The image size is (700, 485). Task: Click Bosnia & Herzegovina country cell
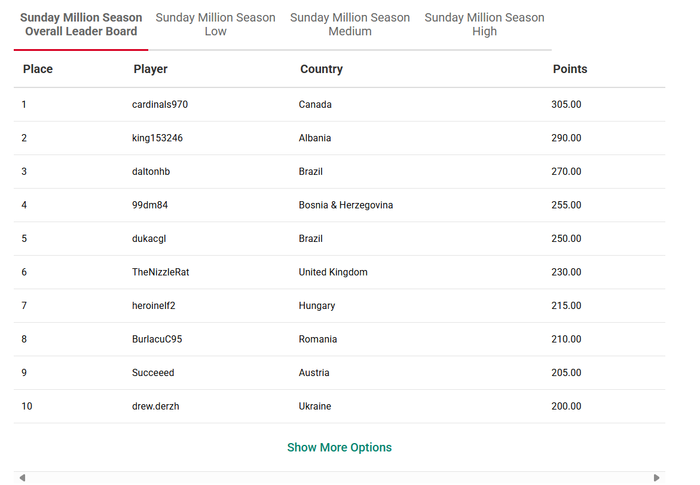click(345, 205)
